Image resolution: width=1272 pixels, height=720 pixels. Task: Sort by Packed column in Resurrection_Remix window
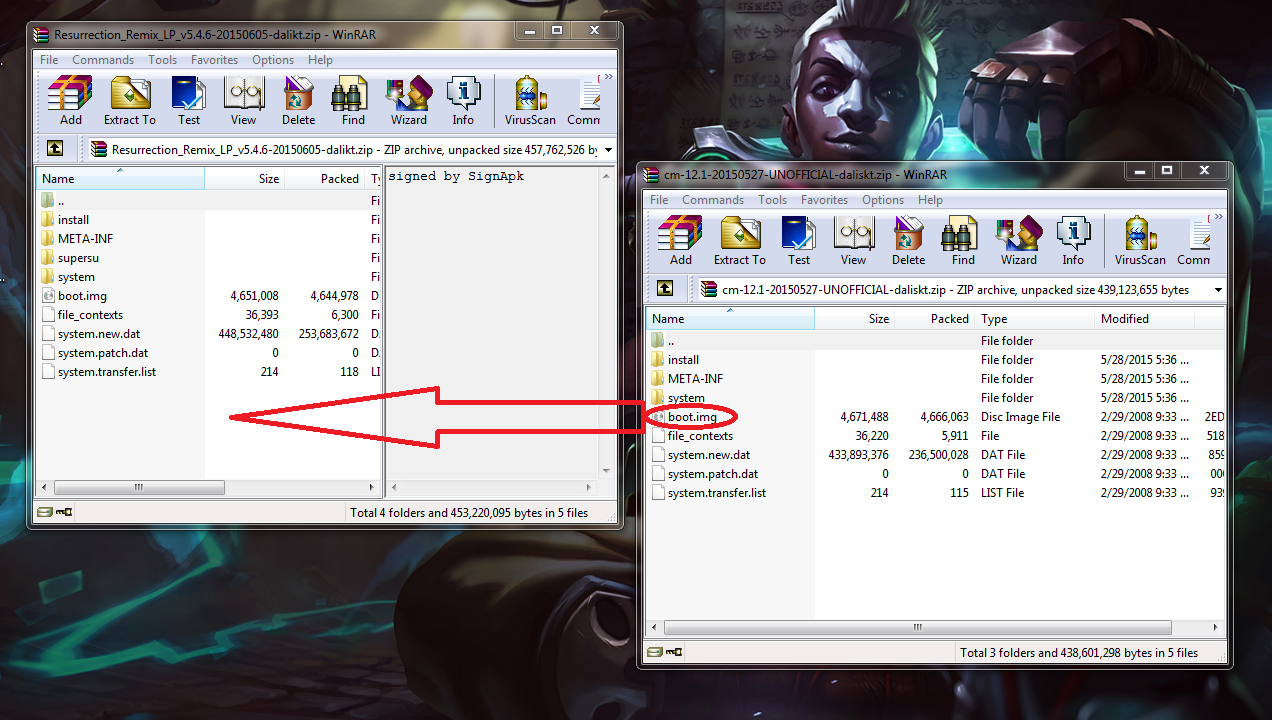324,178
